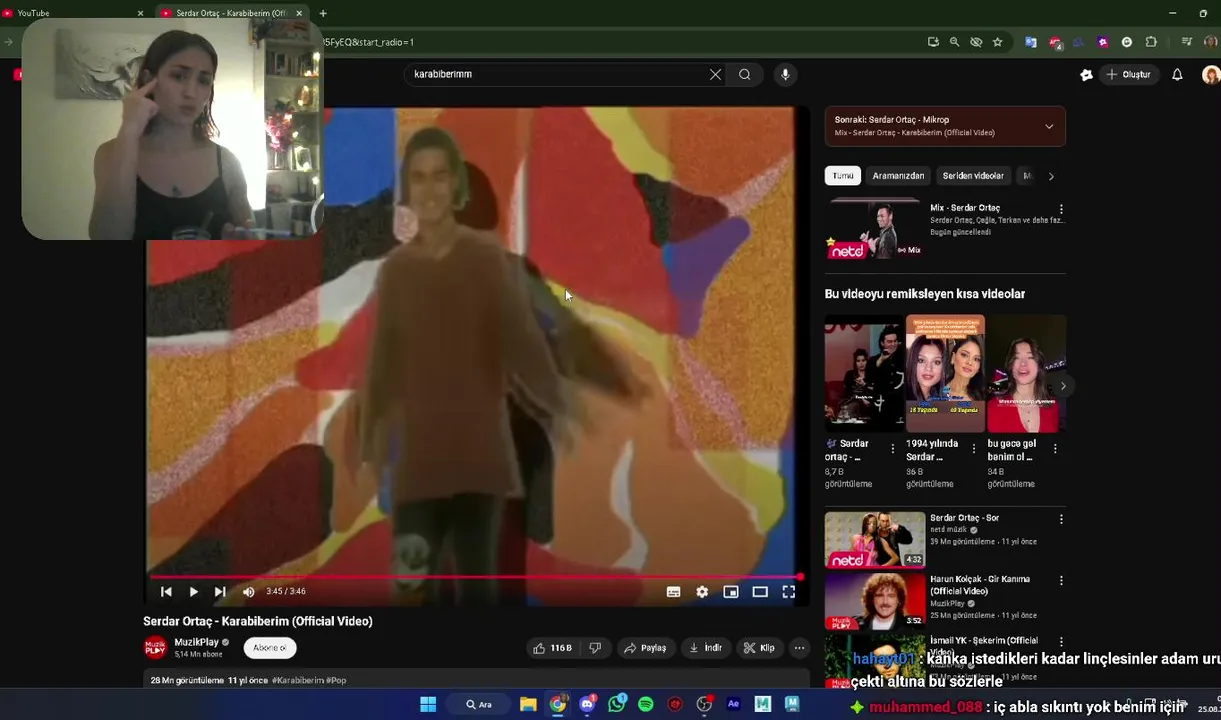Show more remix shorts with right arrow
1221x720 pixels.
click(1063, 386)
